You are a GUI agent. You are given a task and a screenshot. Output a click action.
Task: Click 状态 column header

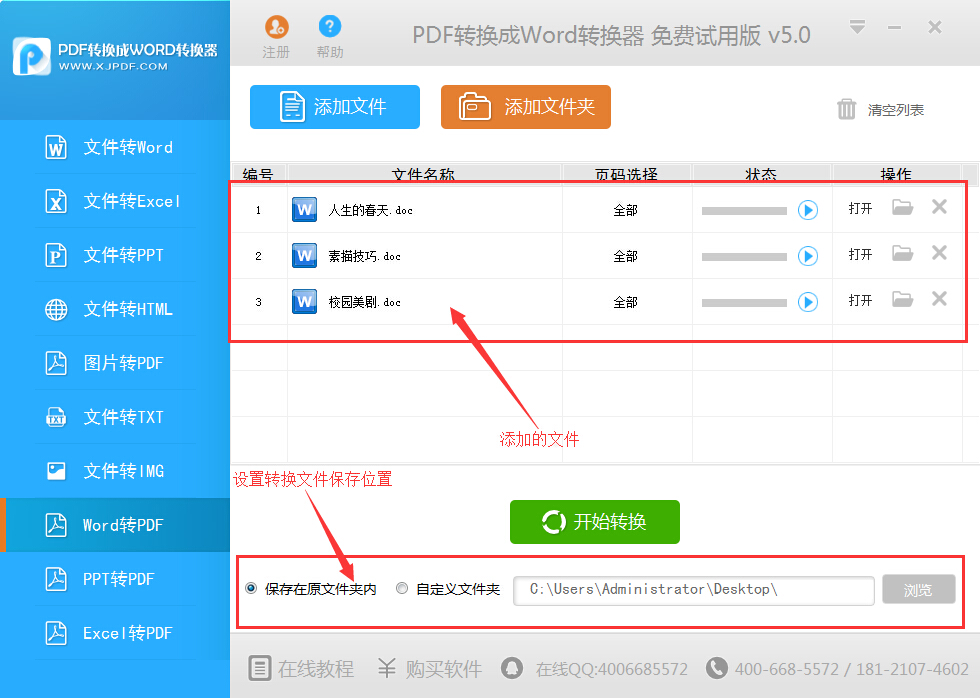point(761,174)
